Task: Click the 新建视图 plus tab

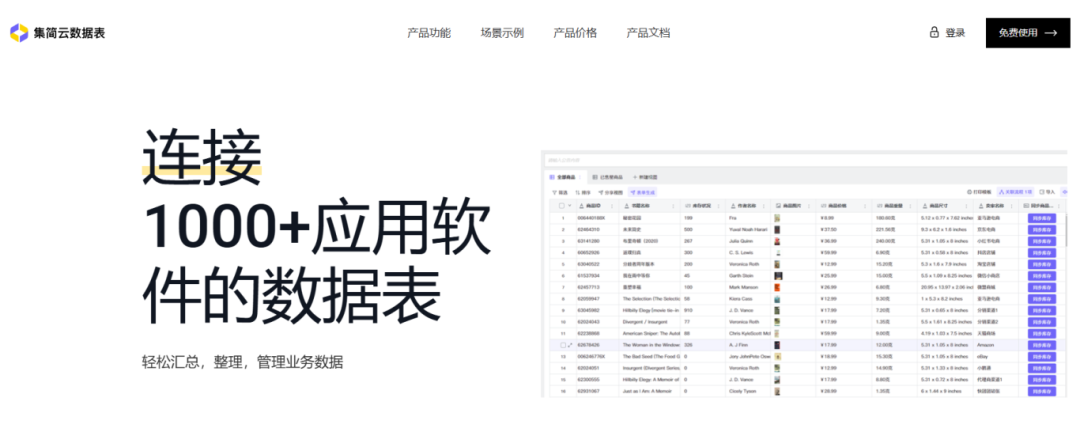Action: [647, 177]
